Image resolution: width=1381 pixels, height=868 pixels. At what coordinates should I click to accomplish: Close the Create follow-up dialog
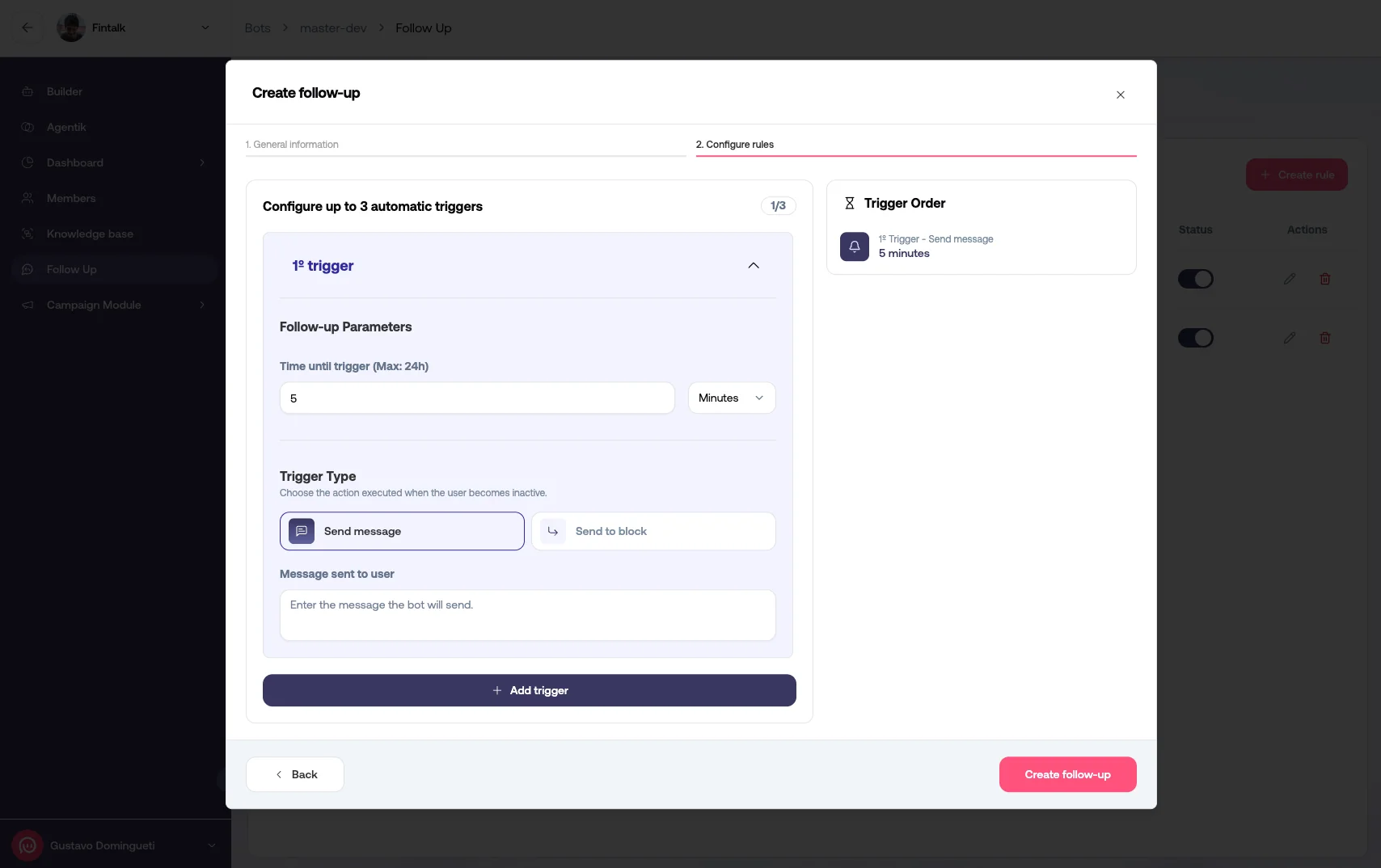pyautogui.click(x=1120, y=95)
